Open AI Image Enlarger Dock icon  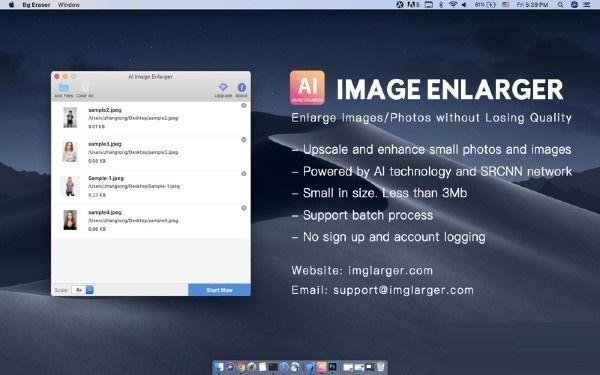pos(321,367)
